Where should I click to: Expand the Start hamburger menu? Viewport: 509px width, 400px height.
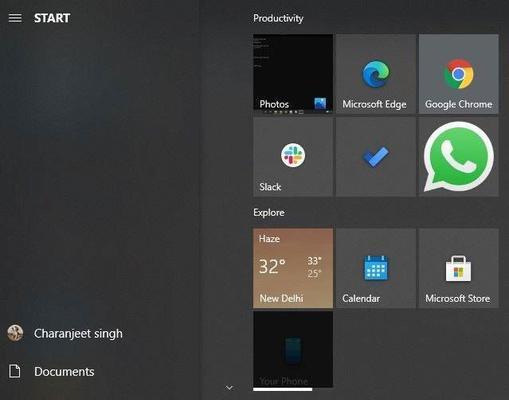point(15,18)
